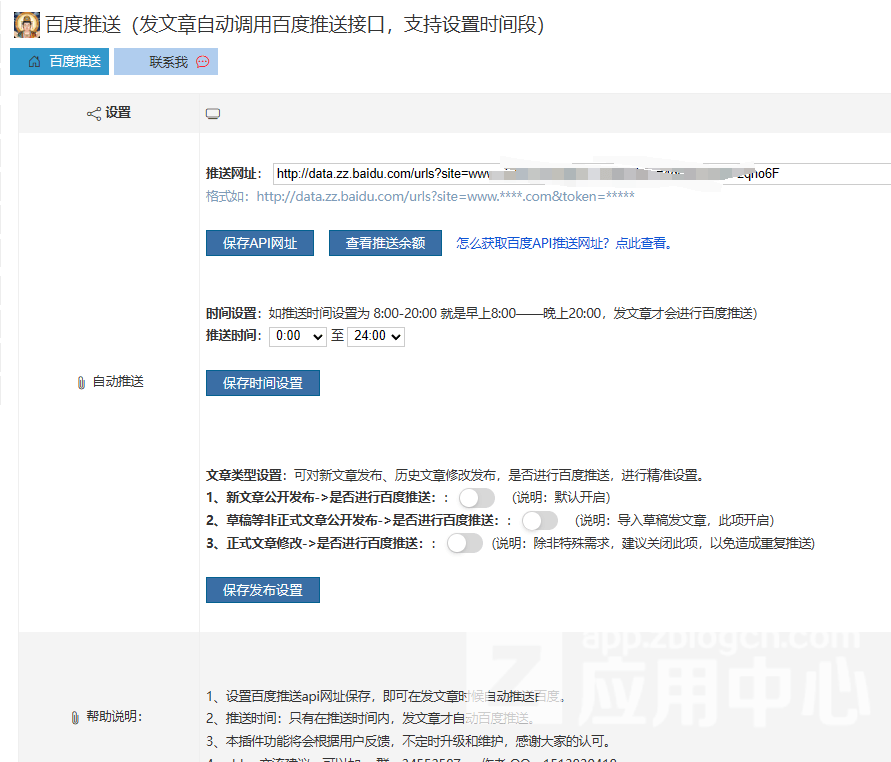Viewport: 891px width, 762px height.
Task: Click the note about 重复推送
Action: coord(653,544)
